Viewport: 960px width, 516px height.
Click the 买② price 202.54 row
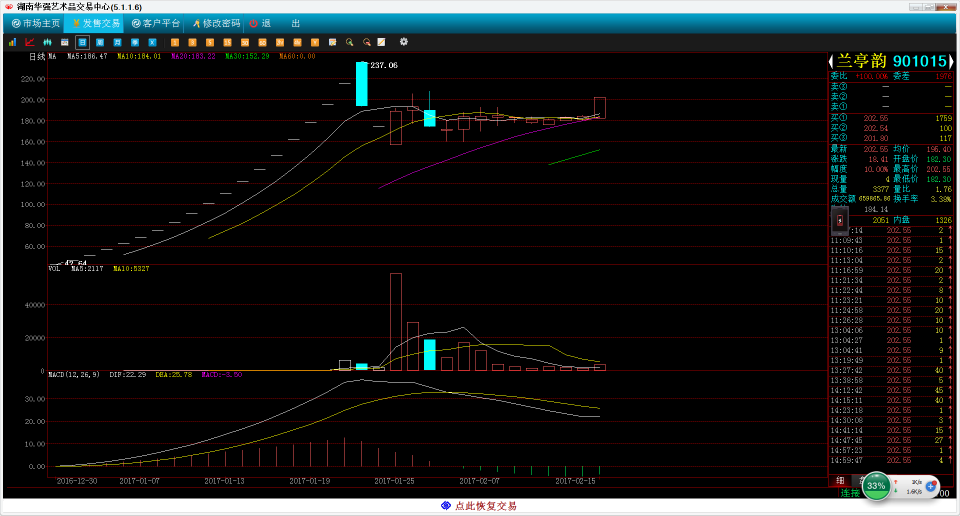pos(891,128)
